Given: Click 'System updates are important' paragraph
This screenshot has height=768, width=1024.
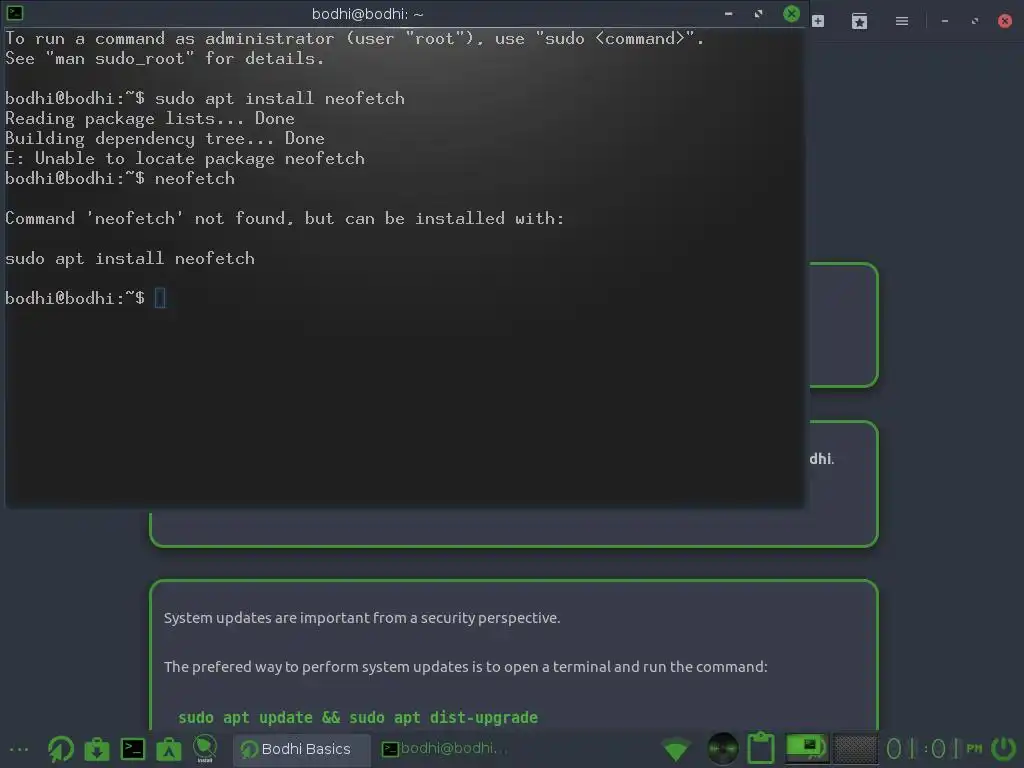Looking at the screenshot, I should [x=362, y=618].
